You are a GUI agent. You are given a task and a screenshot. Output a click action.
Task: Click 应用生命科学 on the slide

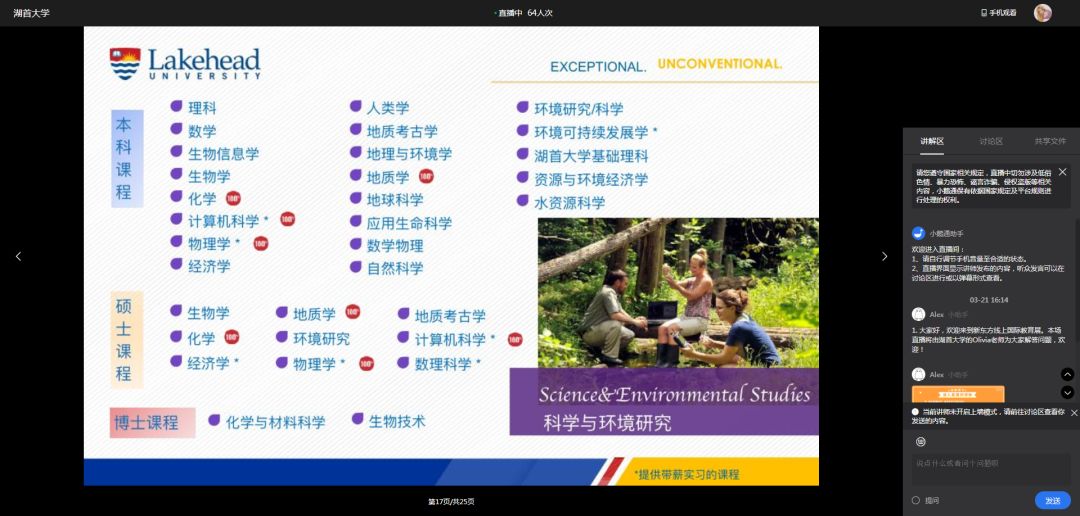click(409, 223)
